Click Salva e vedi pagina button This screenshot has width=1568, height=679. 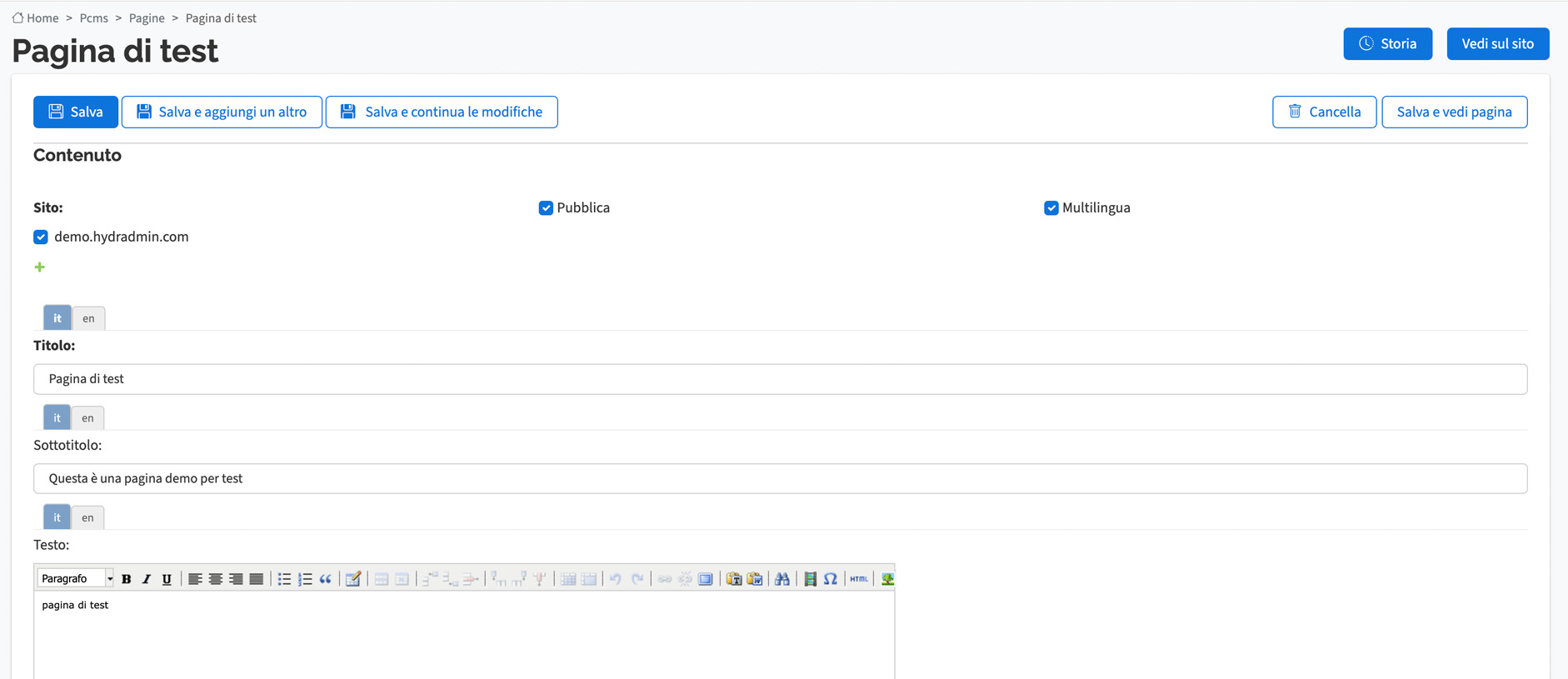pyautogui.click(x=1454, y=112)
